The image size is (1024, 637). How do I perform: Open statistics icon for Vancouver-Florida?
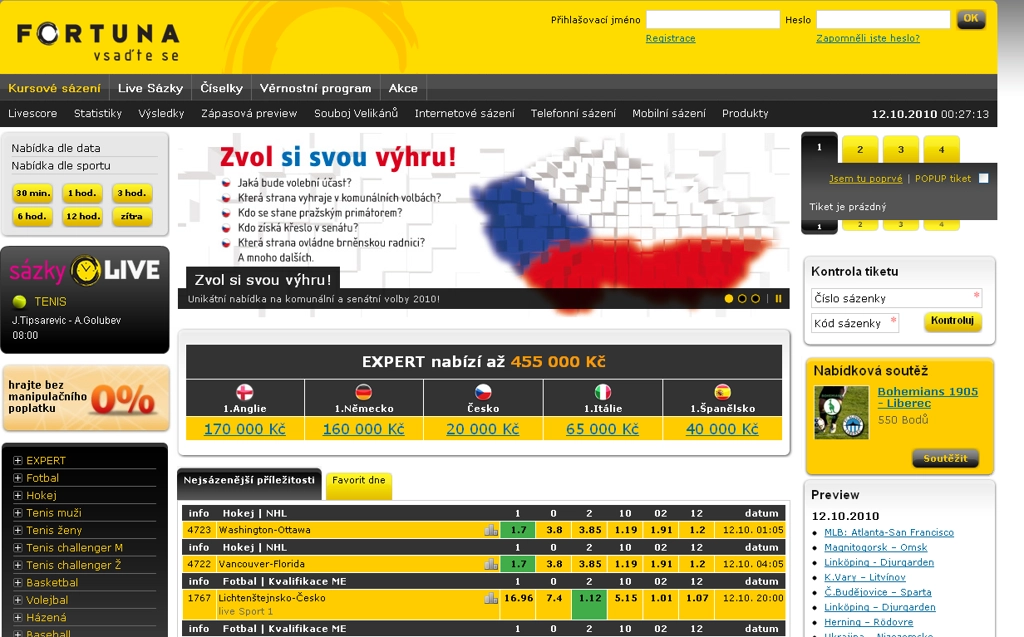click(x=491, y=564)
